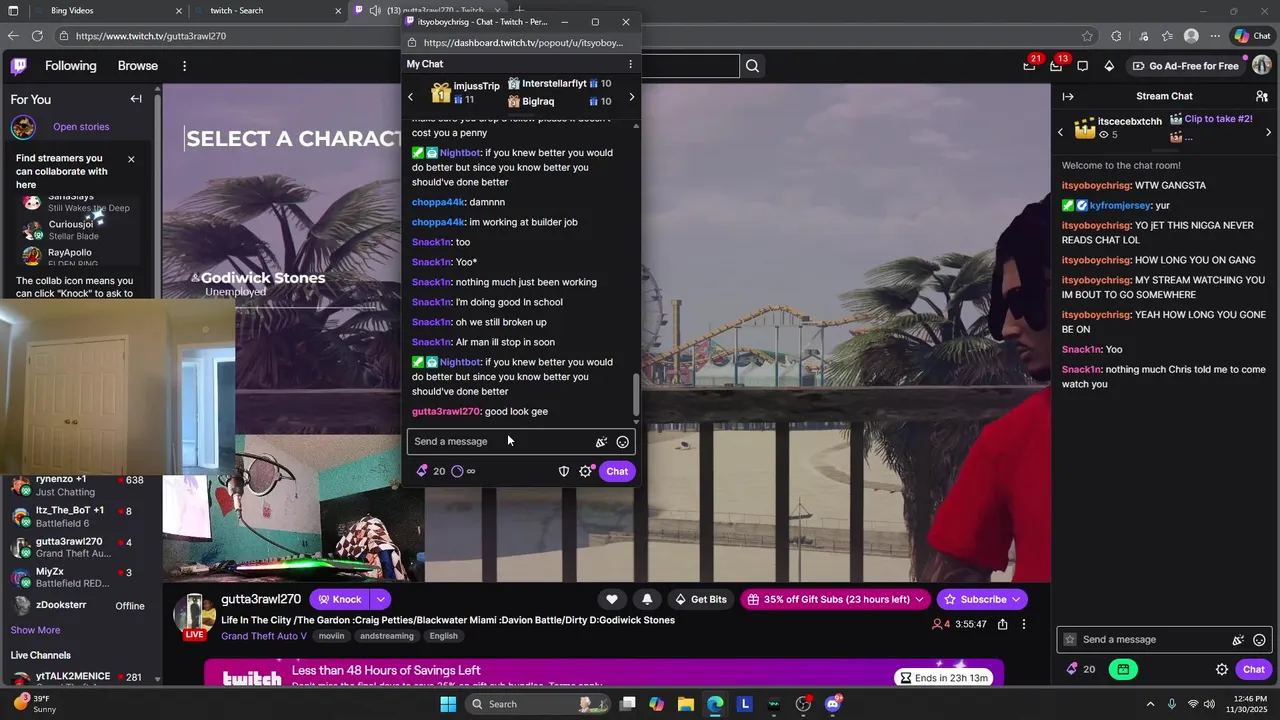
Task: Open Stream Chat settings gear
Action: pos(1222,669)
